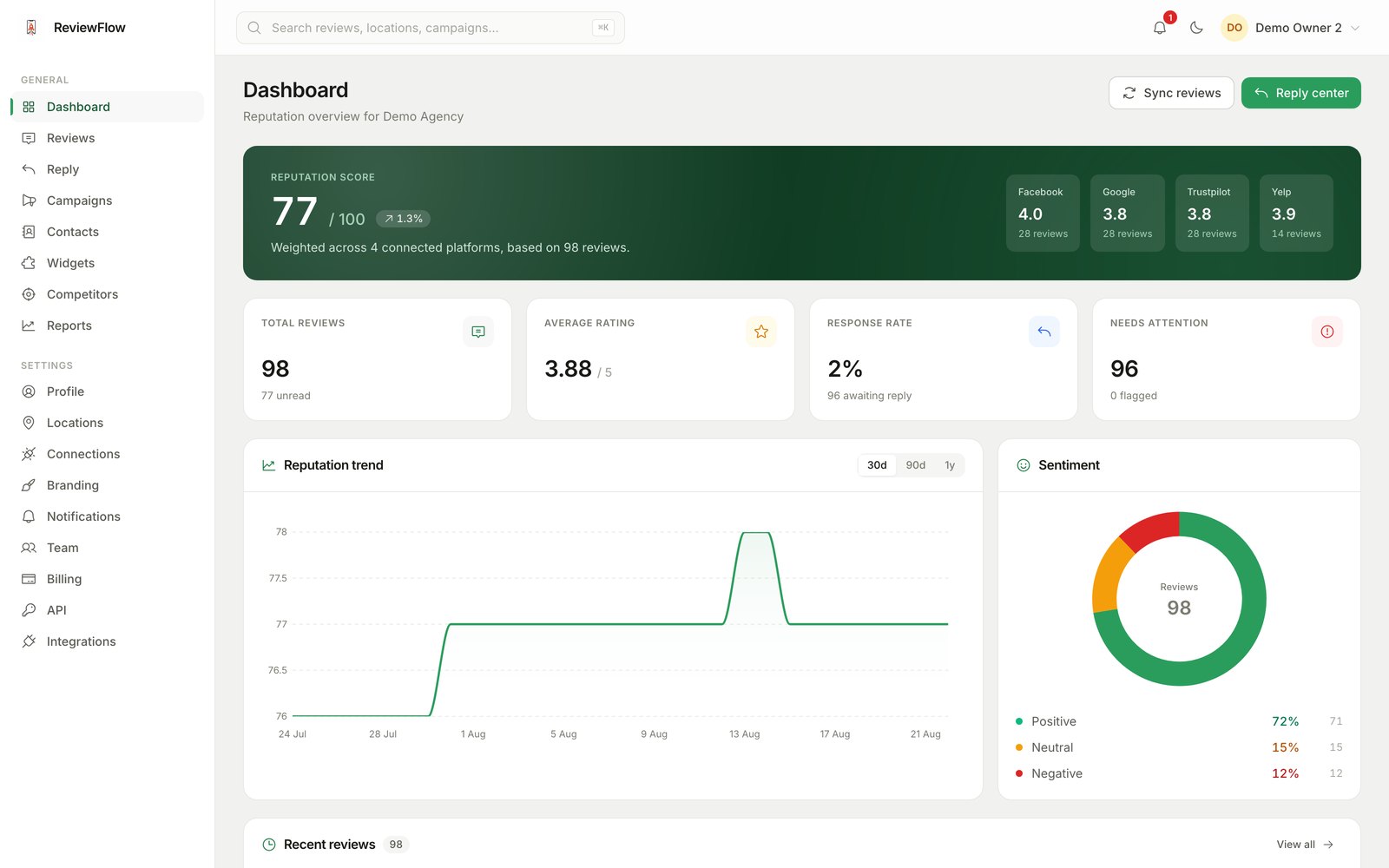Click the search magnifier icon
Image resolution: width=1389 pixels, height=868 pixels.
point(254,28)
